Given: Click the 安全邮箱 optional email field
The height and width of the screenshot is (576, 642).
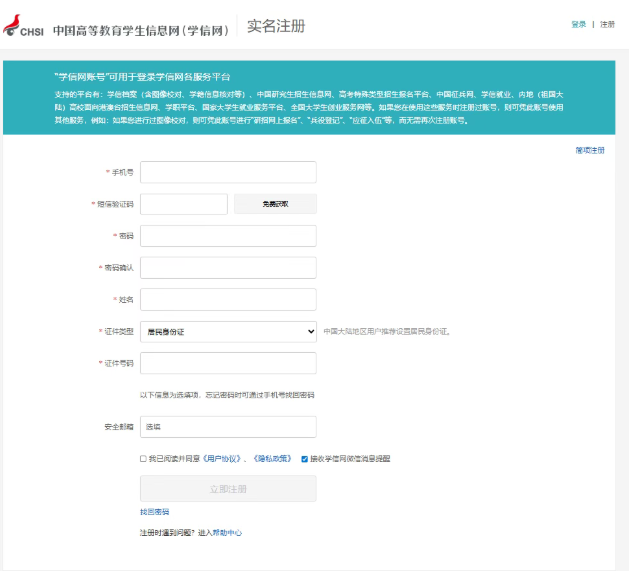Looking at the screenshot, I should pyautogui.click(x=228, y=427).
